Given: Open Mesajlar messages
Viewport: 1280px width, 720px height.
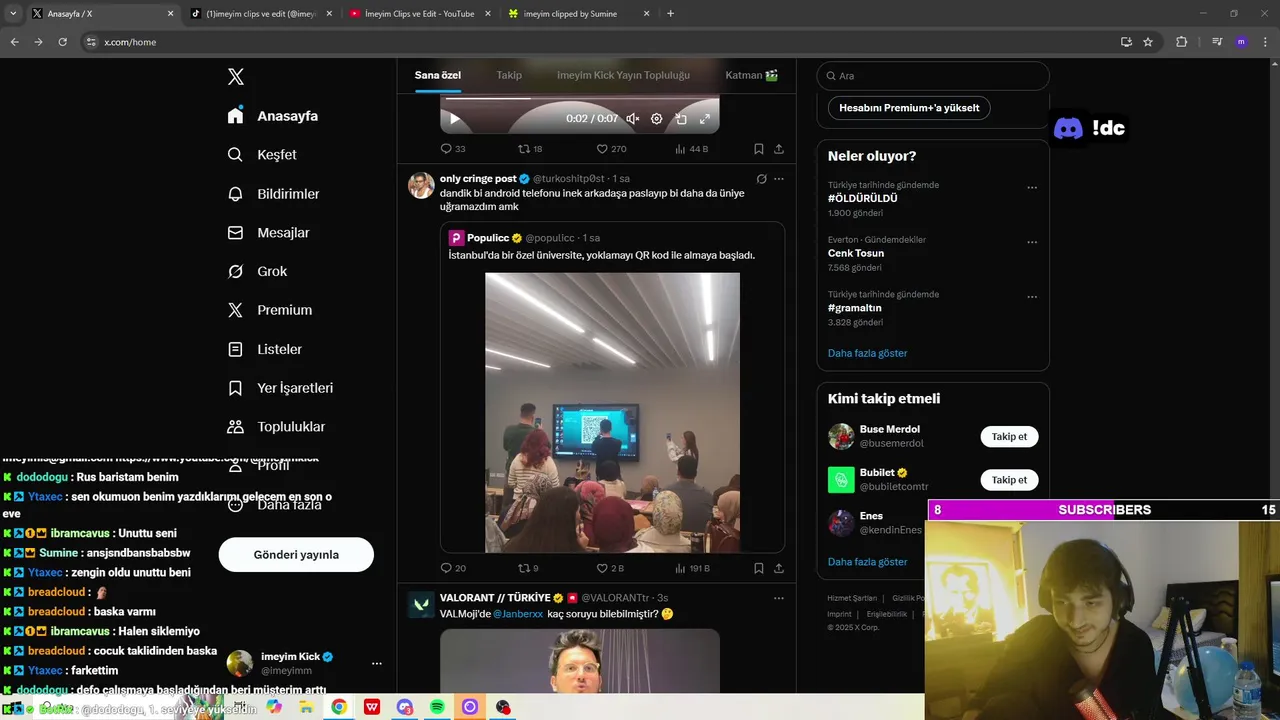Looking at the screenshot, I should coord(268,233).
